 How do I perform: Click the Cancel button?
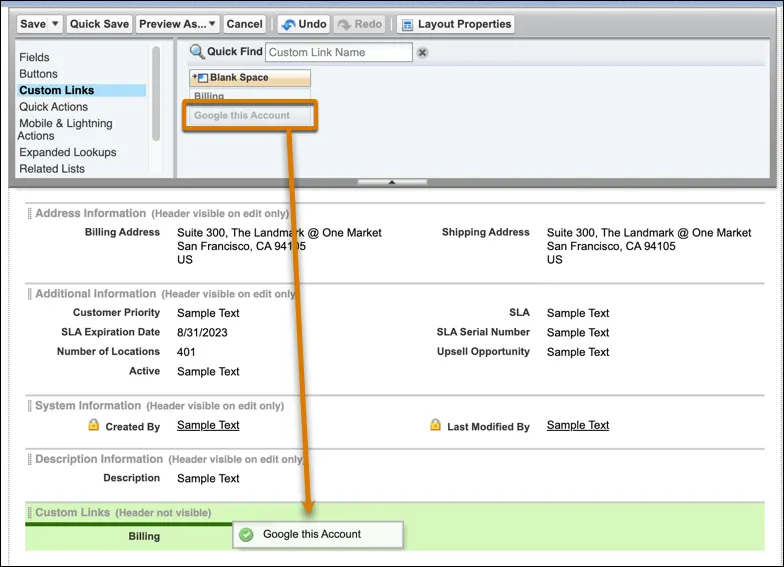(x=244, y=24)
